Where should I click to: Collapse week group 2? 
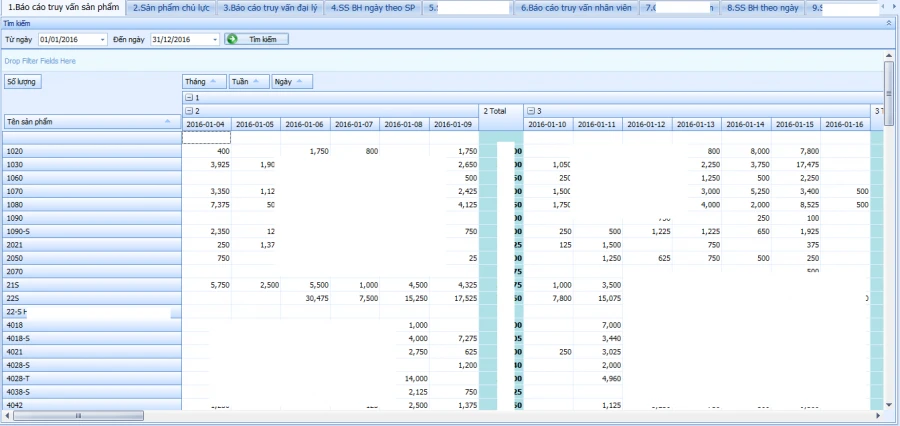tap(189, 110)
